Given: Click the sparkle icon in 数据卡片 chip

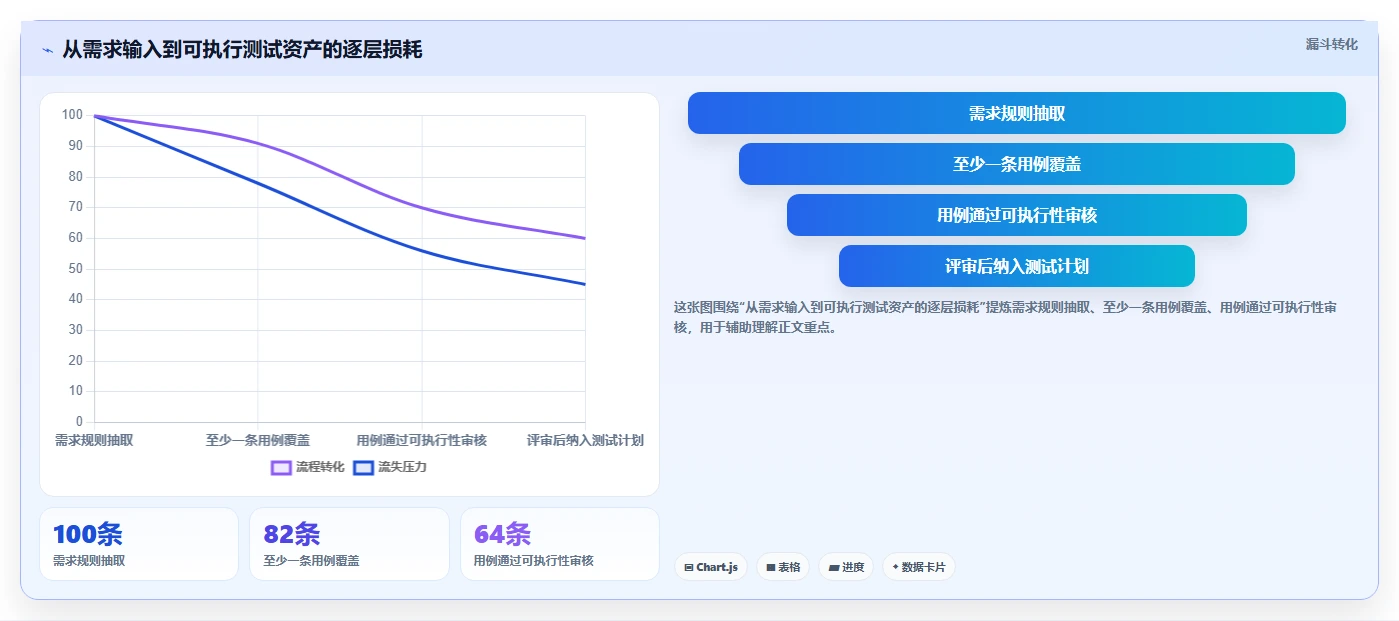Looking at the screenshot, I should [x=895, y=567].
